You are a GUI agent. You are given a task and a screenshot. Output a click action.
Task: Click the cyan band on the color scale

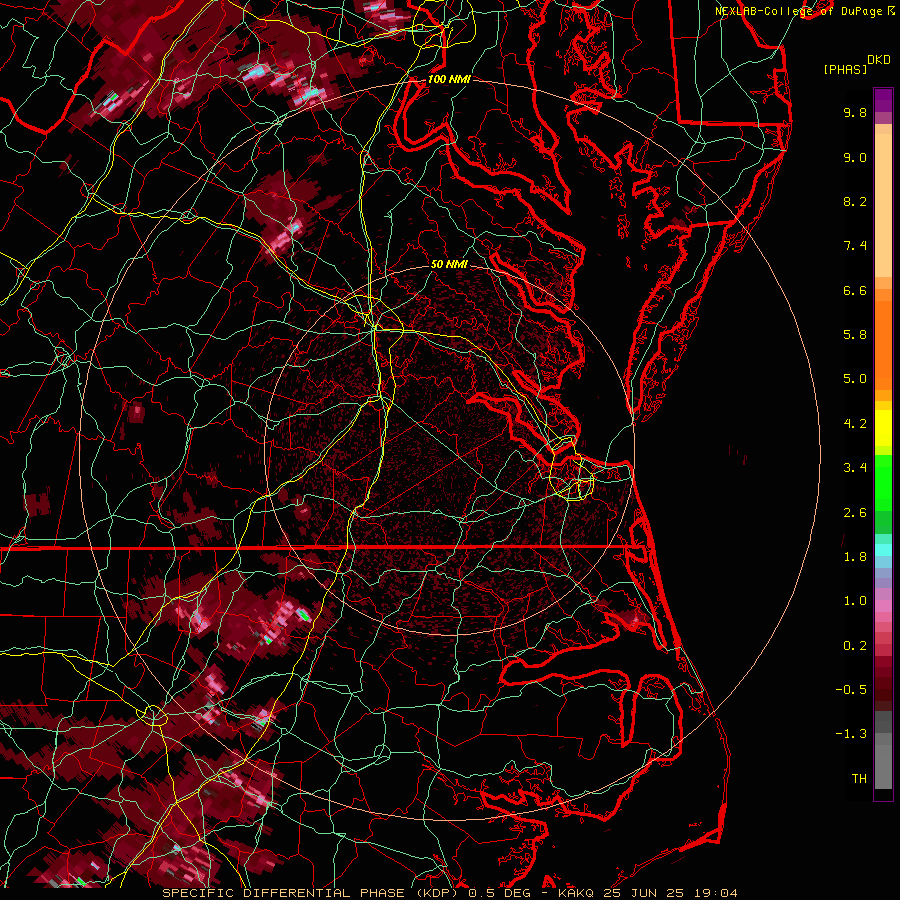point(883,550)
